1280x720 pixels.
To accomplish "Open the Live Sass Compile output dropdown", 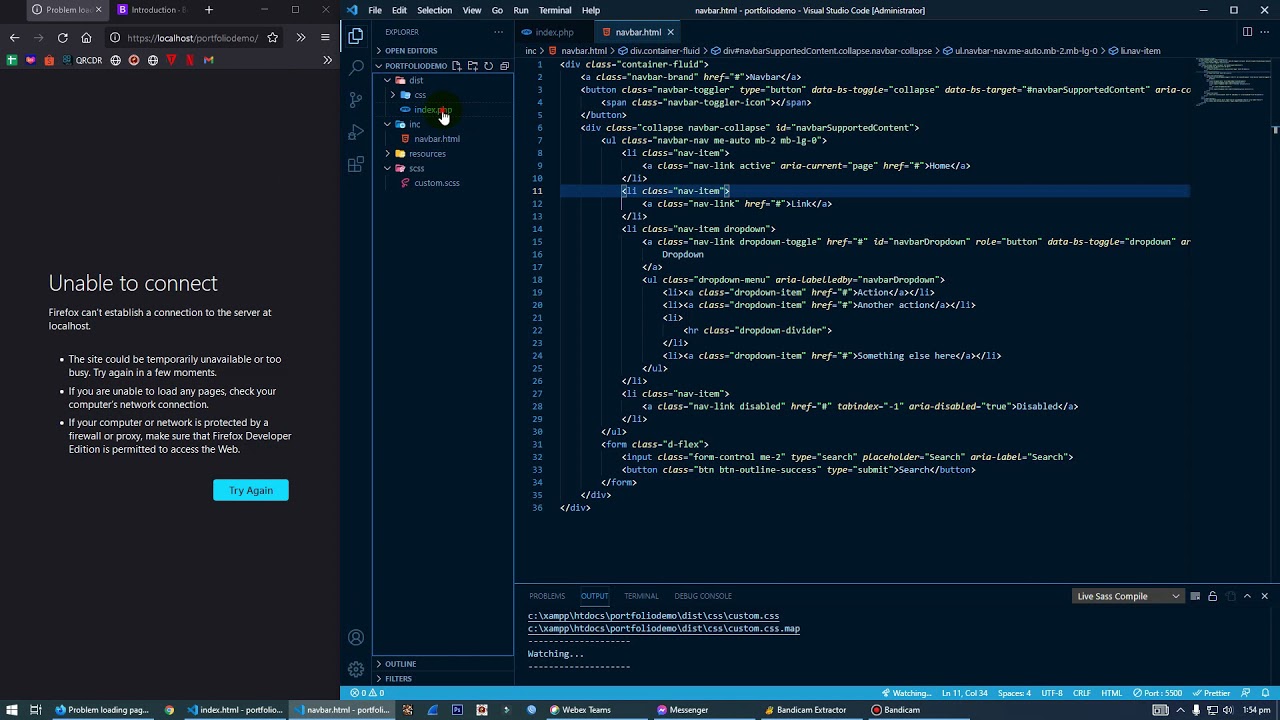I will [x=1128, y=596].
